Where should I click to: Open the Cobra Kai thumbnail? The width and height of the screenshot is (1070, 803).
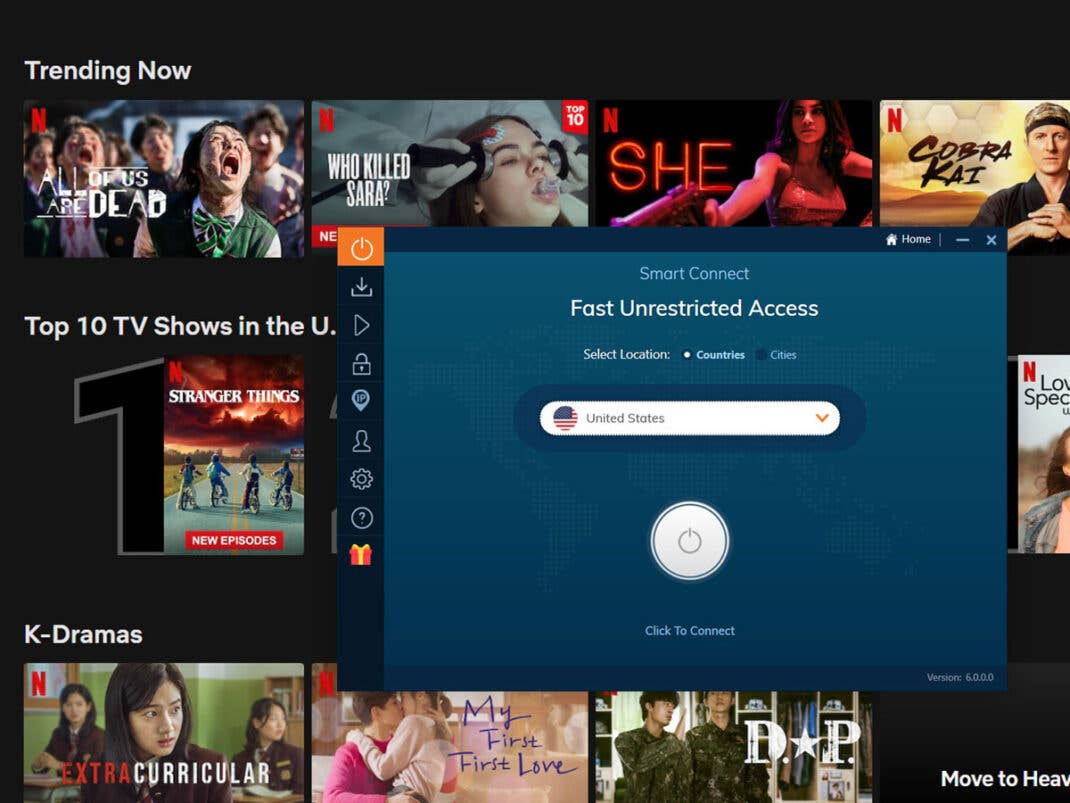(974, 176)
